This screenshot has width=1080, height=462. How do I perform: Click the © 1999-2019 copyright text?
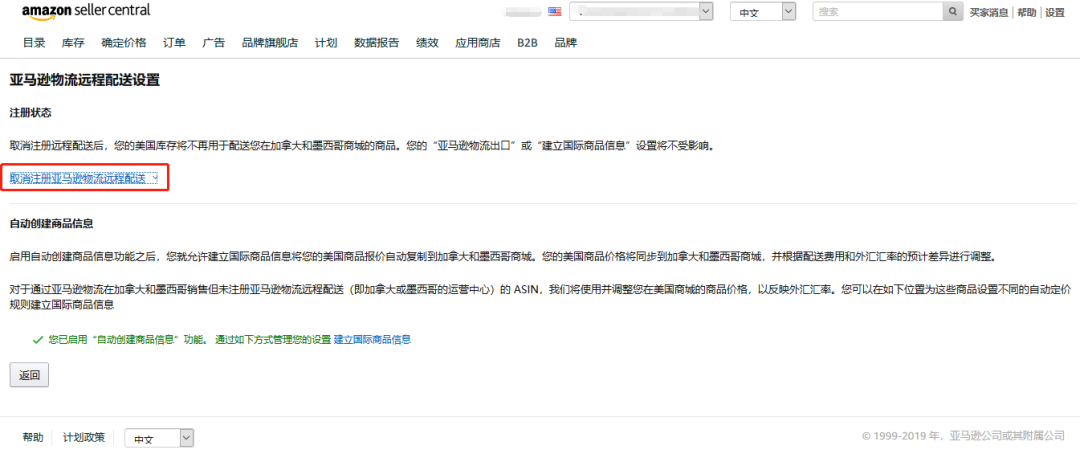click(964, 436)
